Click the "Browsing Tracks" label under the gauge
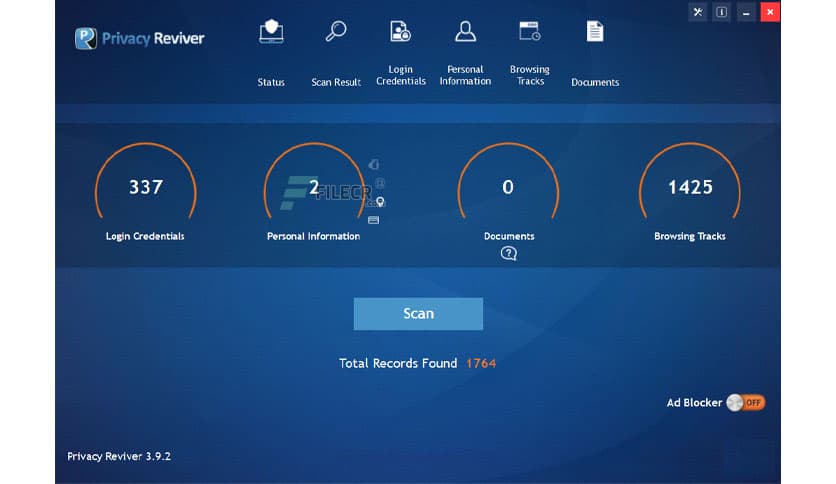This screenshot has width=836, height=484. [690, 236]
